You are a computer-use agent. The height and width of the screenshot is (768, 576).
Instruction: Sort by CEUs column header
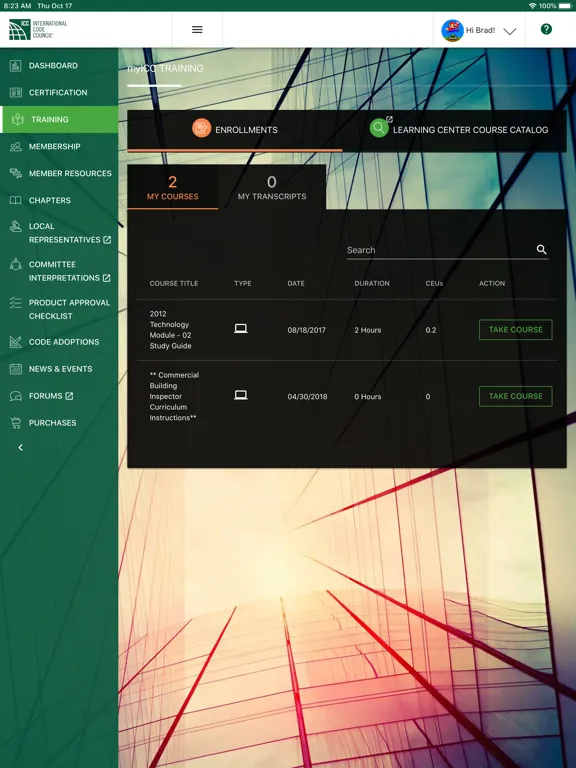click(x=434, y=284)
